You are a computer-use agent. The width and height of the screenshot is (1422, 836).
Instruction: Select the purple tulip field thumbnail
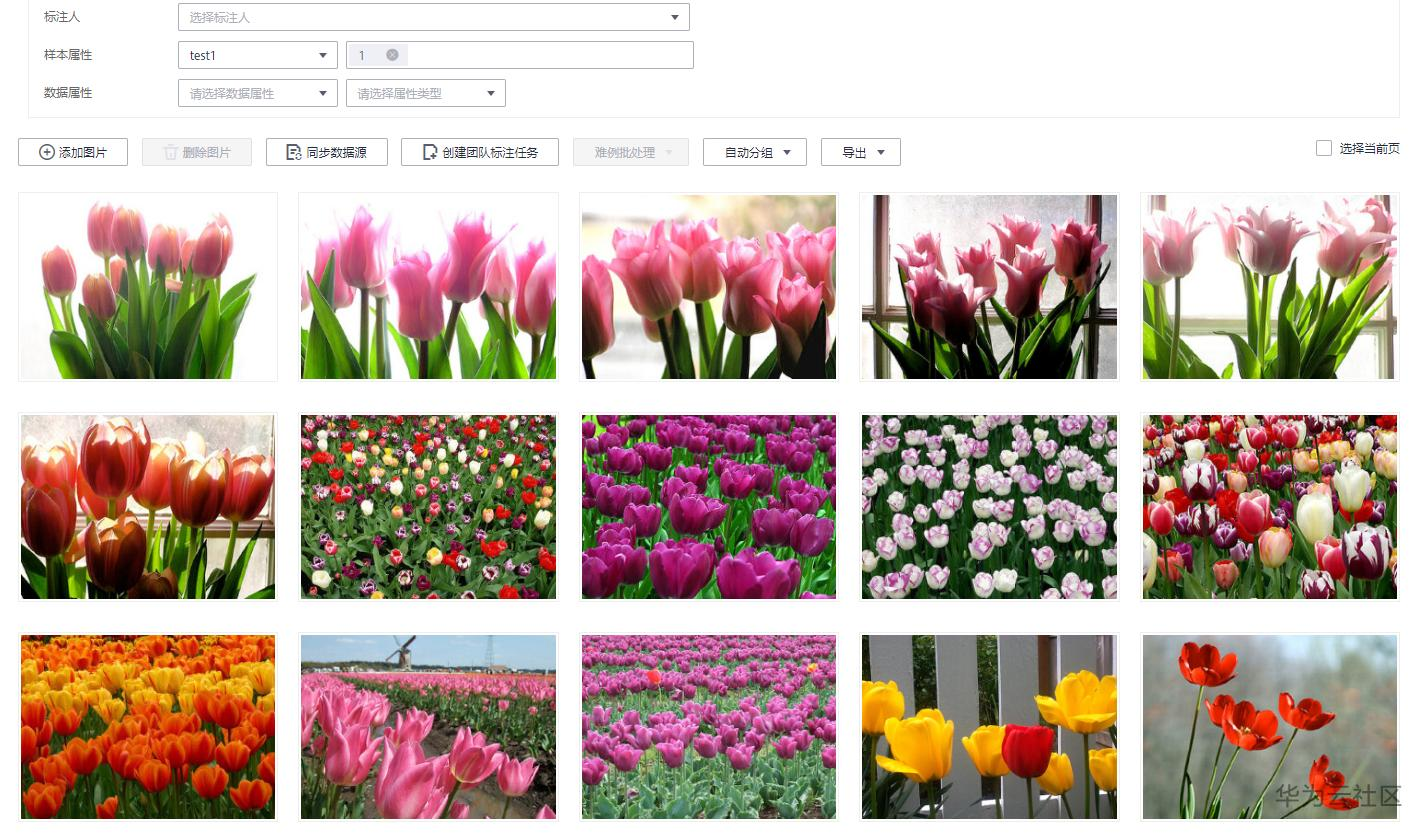pyautogui.click(x=708, y=506)
